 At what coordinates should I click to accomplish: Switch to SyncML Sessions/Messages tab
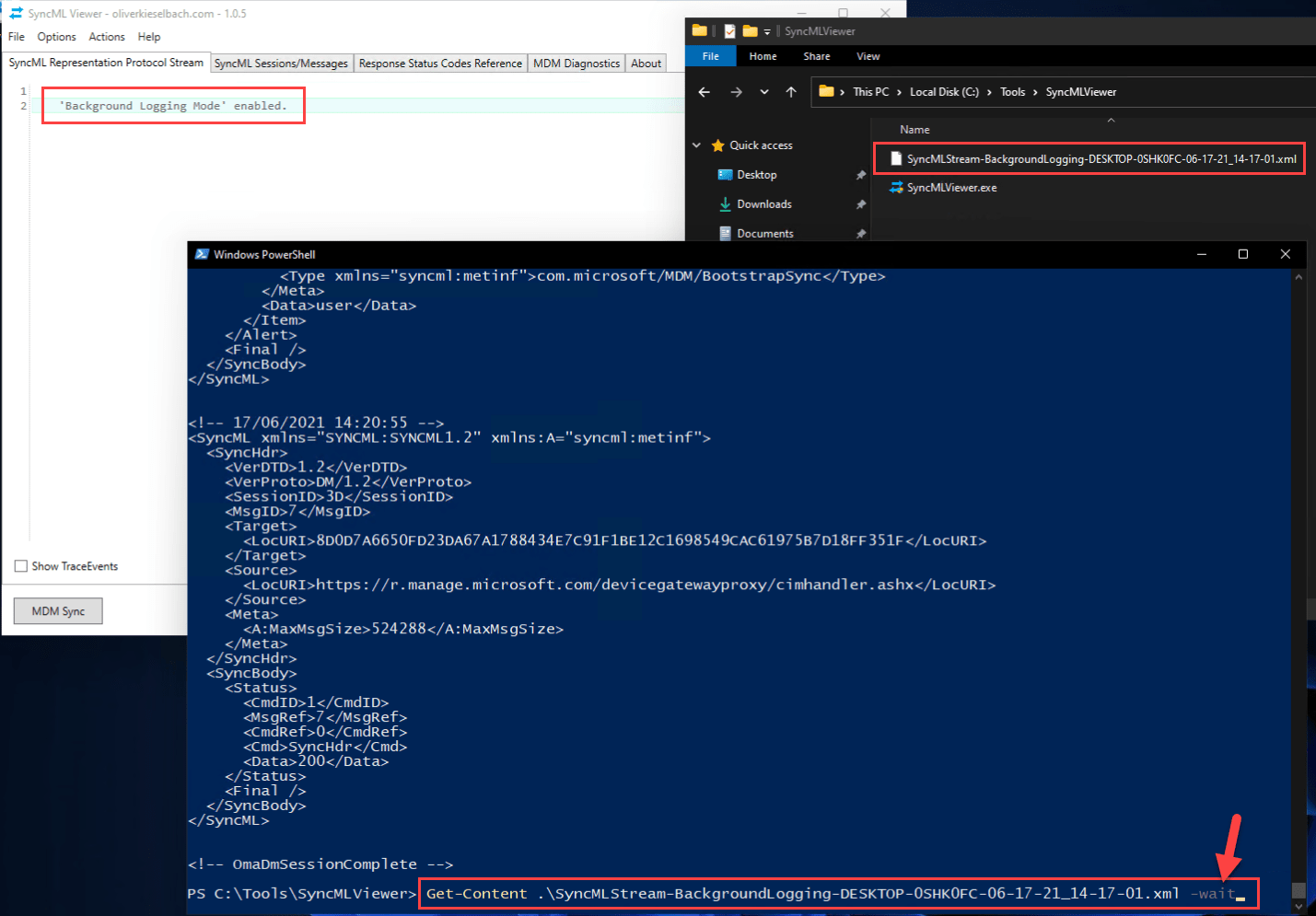(x=281, y=64)
